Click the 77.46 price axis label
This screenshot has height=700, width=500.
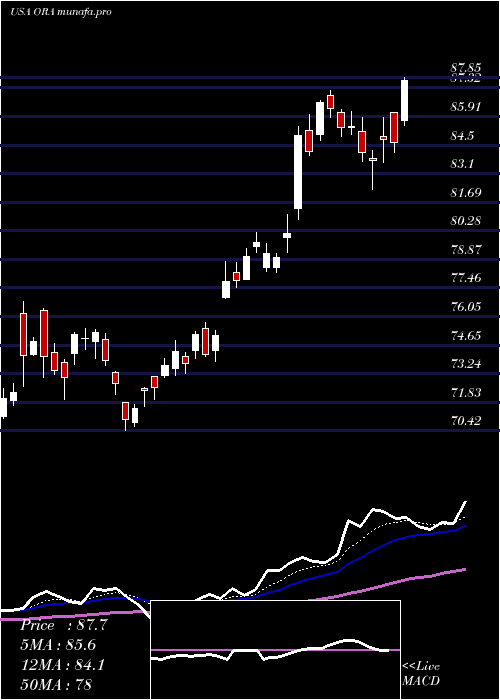(466, 278)
